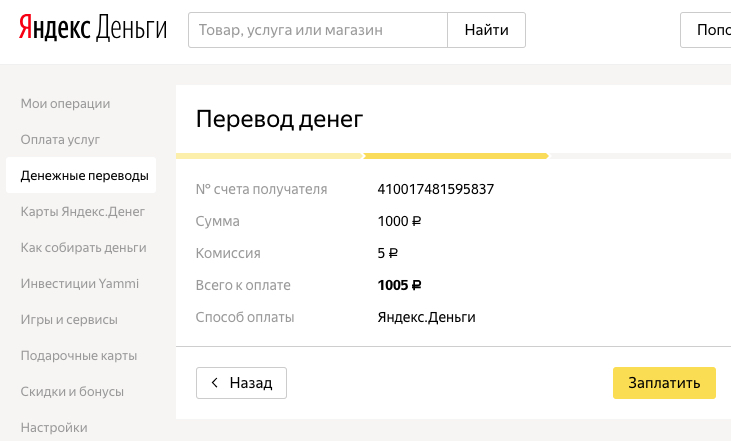The height and width of the screenshot is (441, 731).
Task: Open Карты Яндекс.Денег in the sidebar
Action: coord(83,211)
